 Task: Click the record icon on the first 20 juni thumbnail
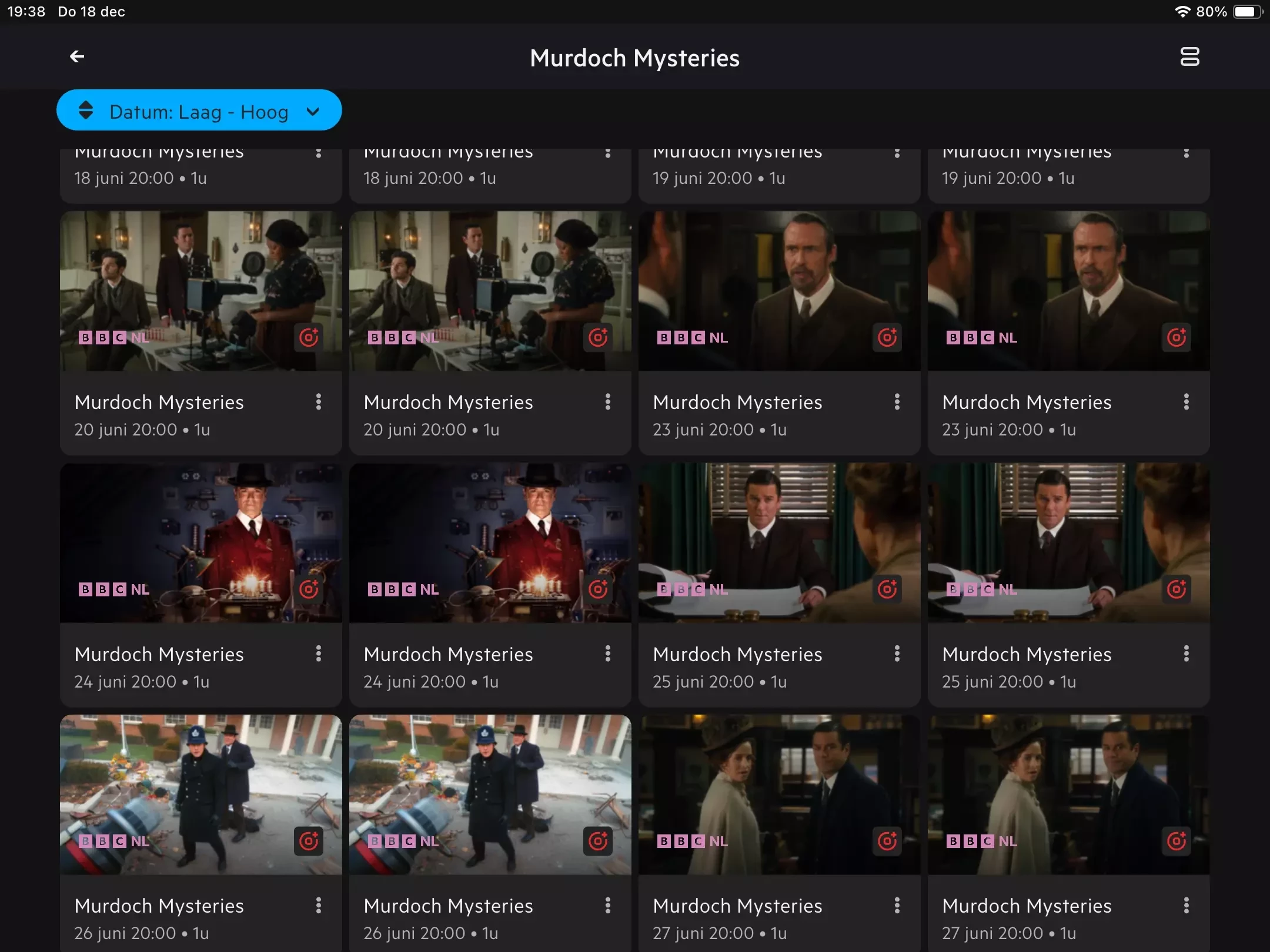309,337
